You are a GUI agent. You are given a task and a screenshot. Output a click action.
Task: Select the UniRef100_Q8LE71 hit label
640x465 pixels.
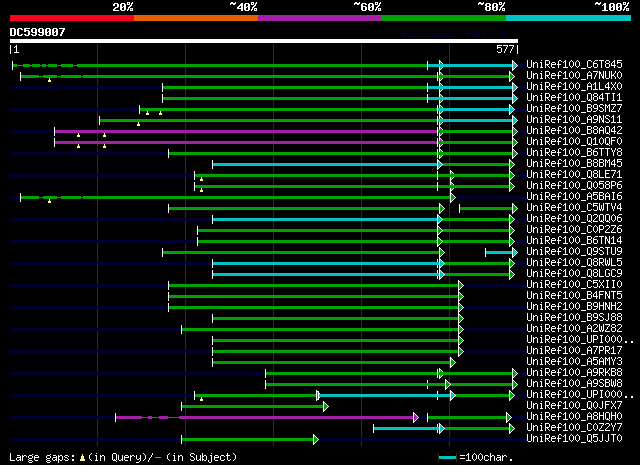(x=574, y=175)
